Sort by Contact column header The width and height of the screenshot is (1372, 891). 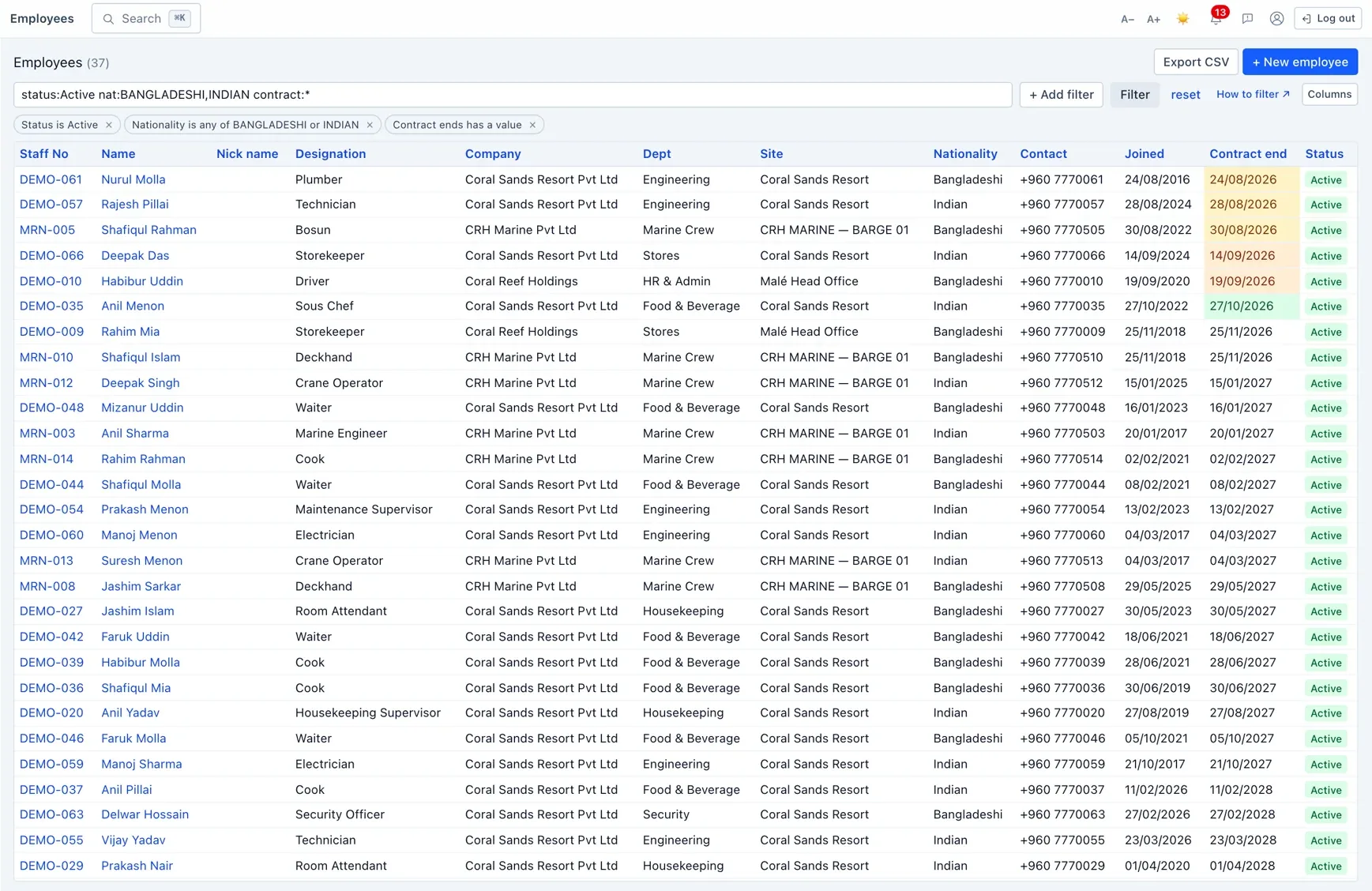(1043, 154)
